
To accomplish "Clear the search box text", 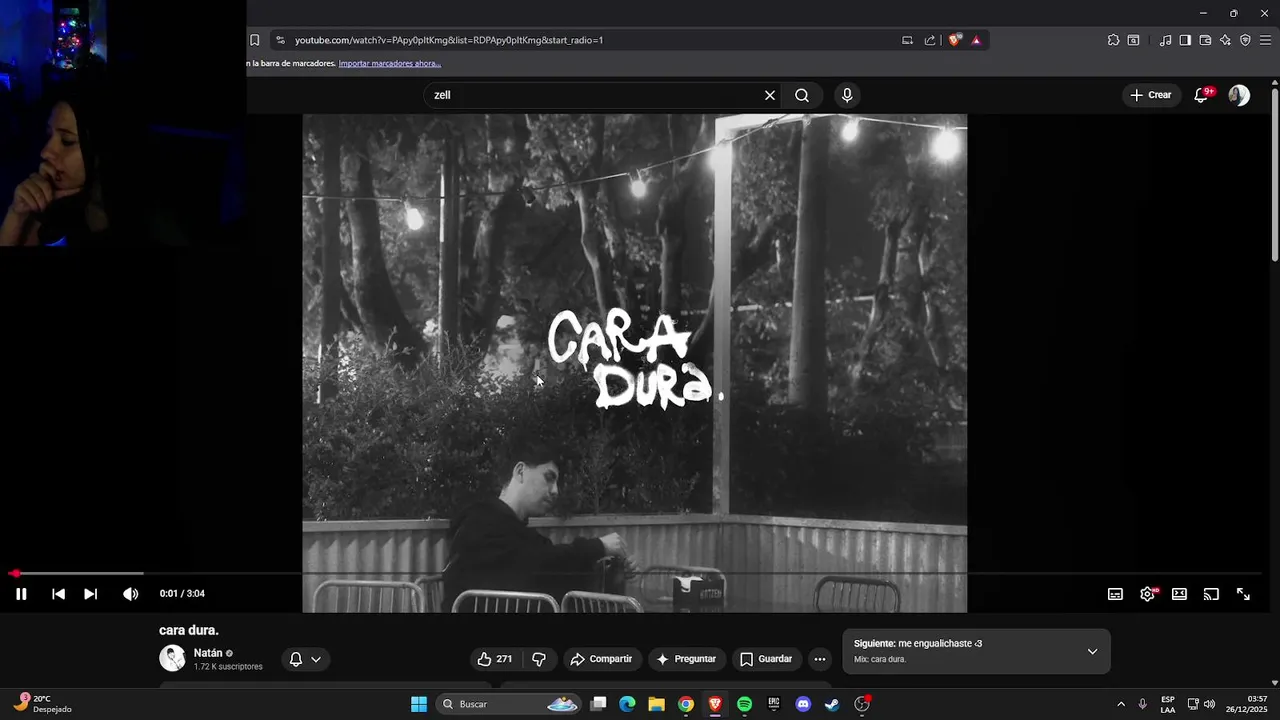I will click(770, 95).
